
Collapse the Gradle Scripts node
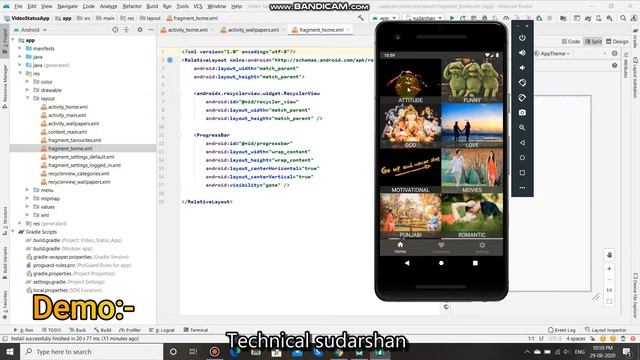[13, 231]
